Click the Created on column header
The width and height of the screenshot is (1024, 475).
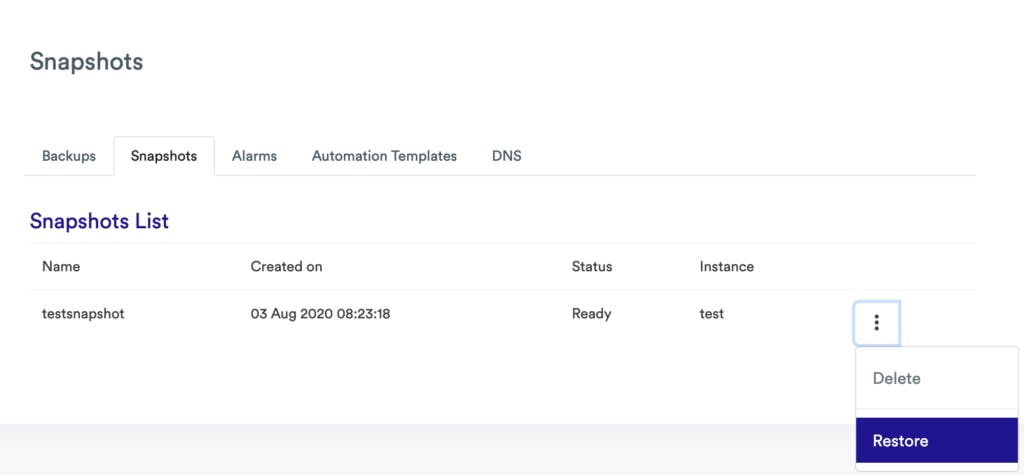286,267
